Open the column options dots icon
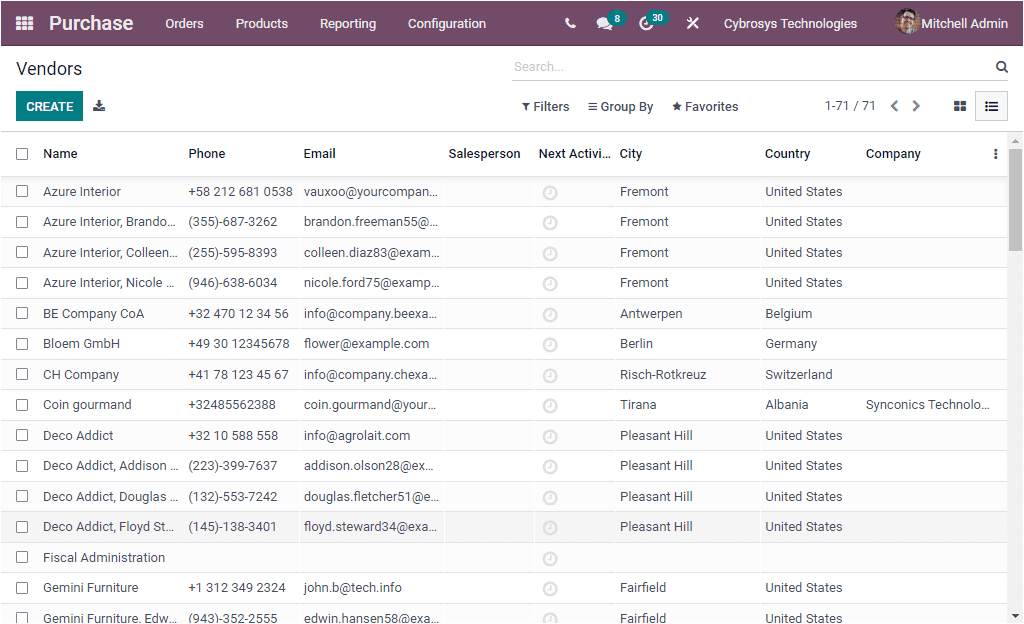 tap(995, 153)
